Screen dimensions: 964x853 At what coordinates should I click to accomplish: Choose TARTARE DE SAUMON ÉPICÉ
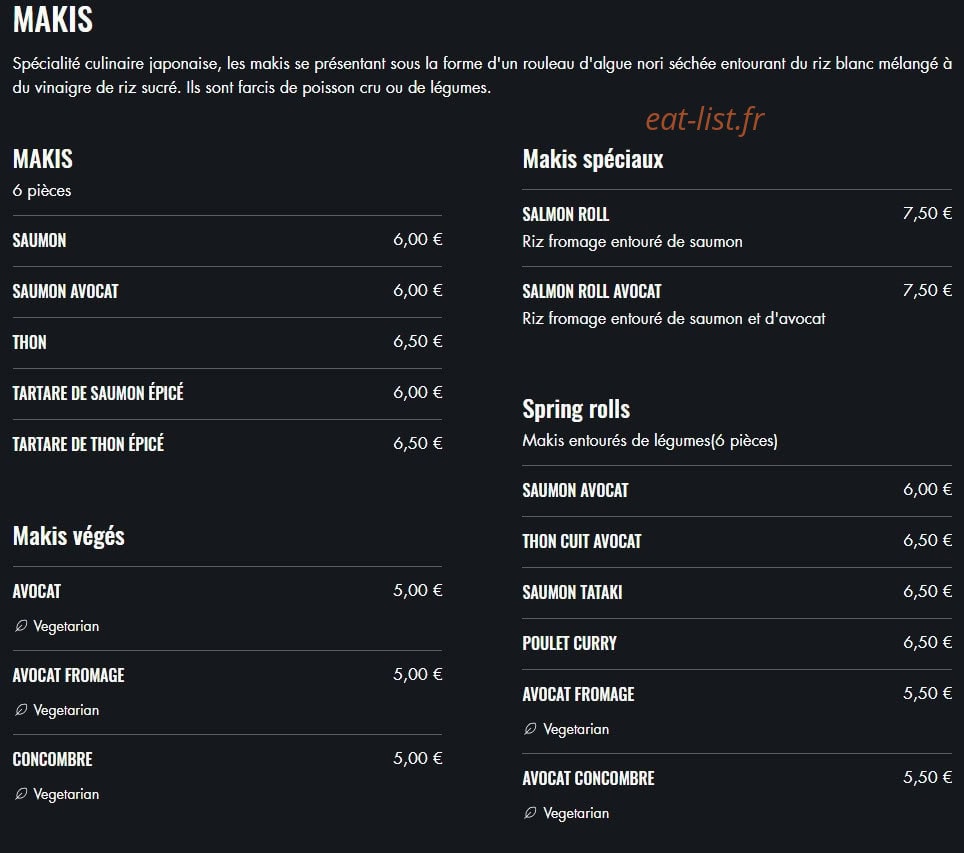(227, 394)
